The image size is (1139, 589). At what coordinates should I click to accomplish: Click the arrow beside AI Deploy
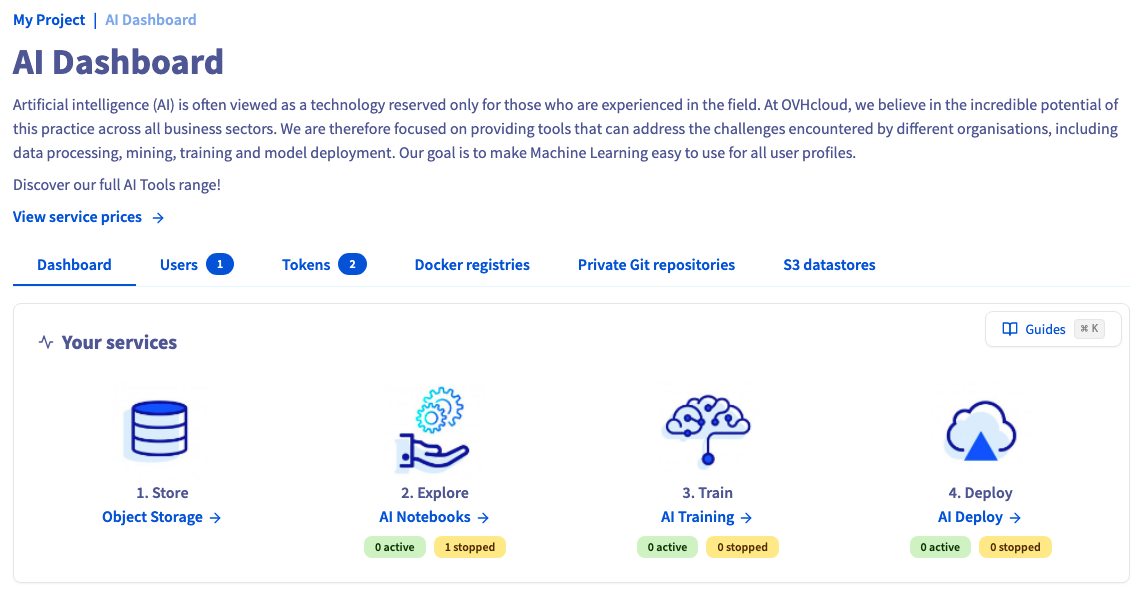point(1016,518)
